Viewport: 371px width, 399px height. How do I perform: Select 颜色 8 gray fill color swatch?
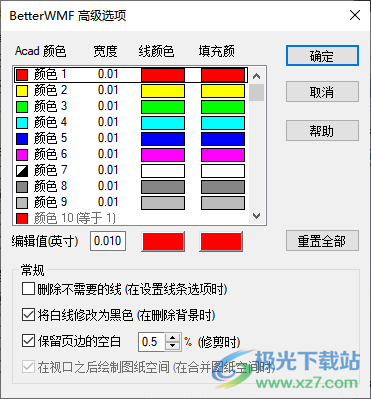click(x=223, y=187)
